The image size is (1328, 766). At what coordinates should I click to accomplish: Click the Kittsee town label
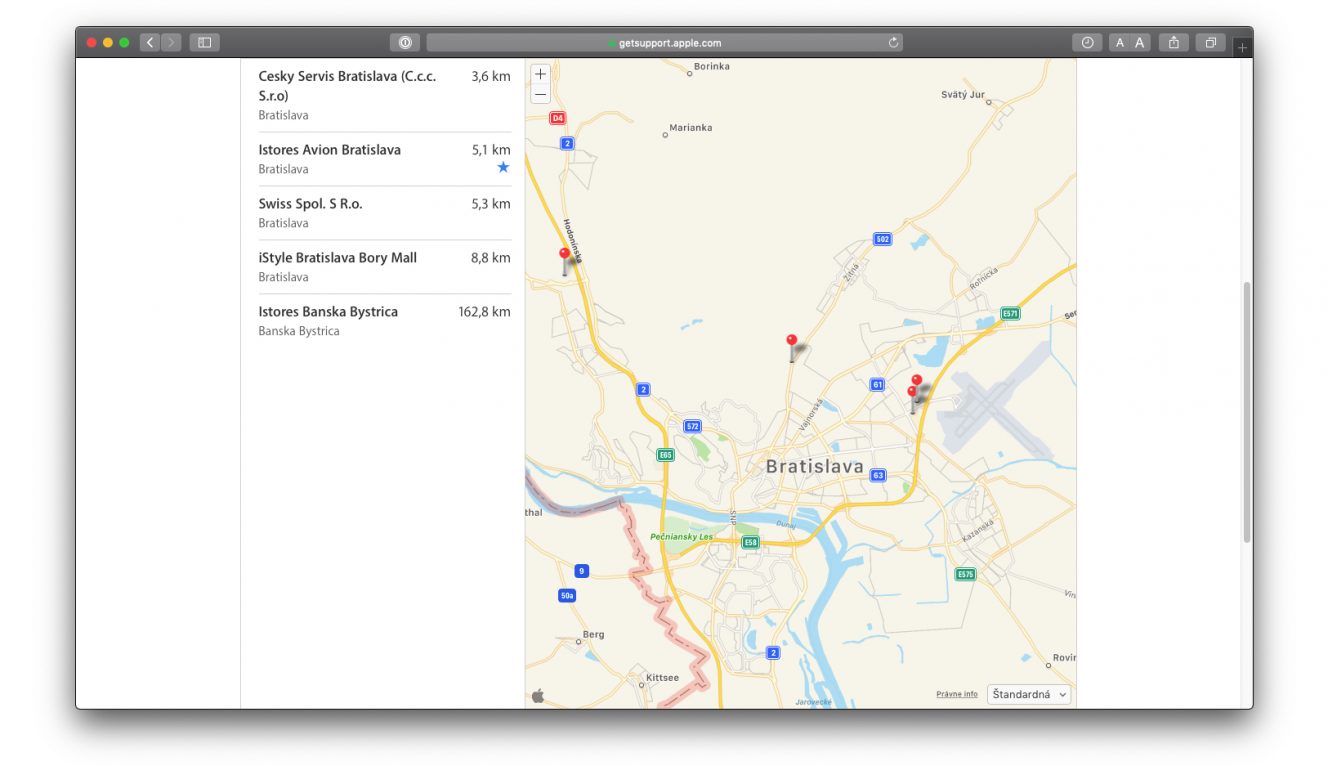click(662, 678)
